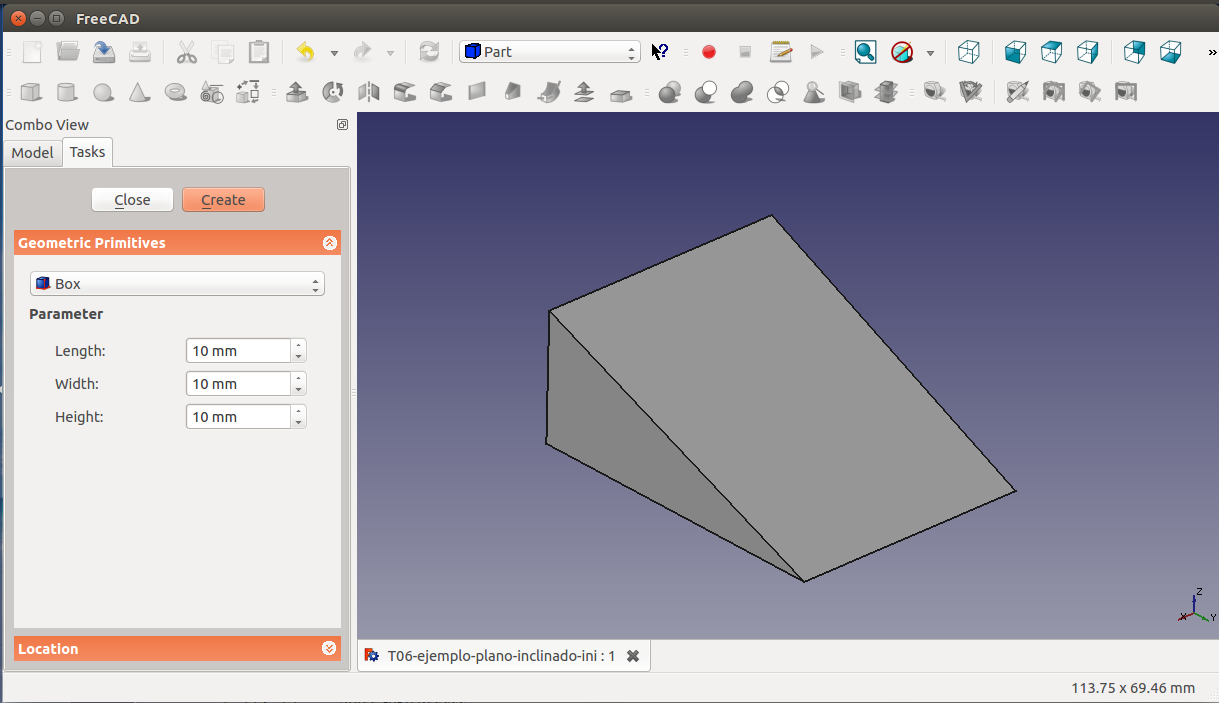Screen dimensions: 1219x703
Task: Click the Fit all zoom icon
Action: [865, 52]
